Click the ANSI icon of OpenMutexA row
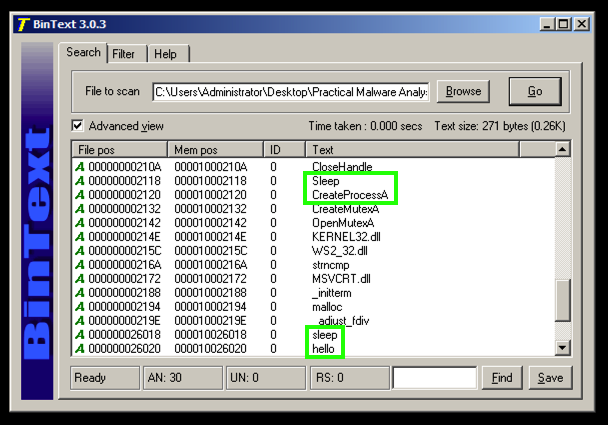 click(80, 223)
